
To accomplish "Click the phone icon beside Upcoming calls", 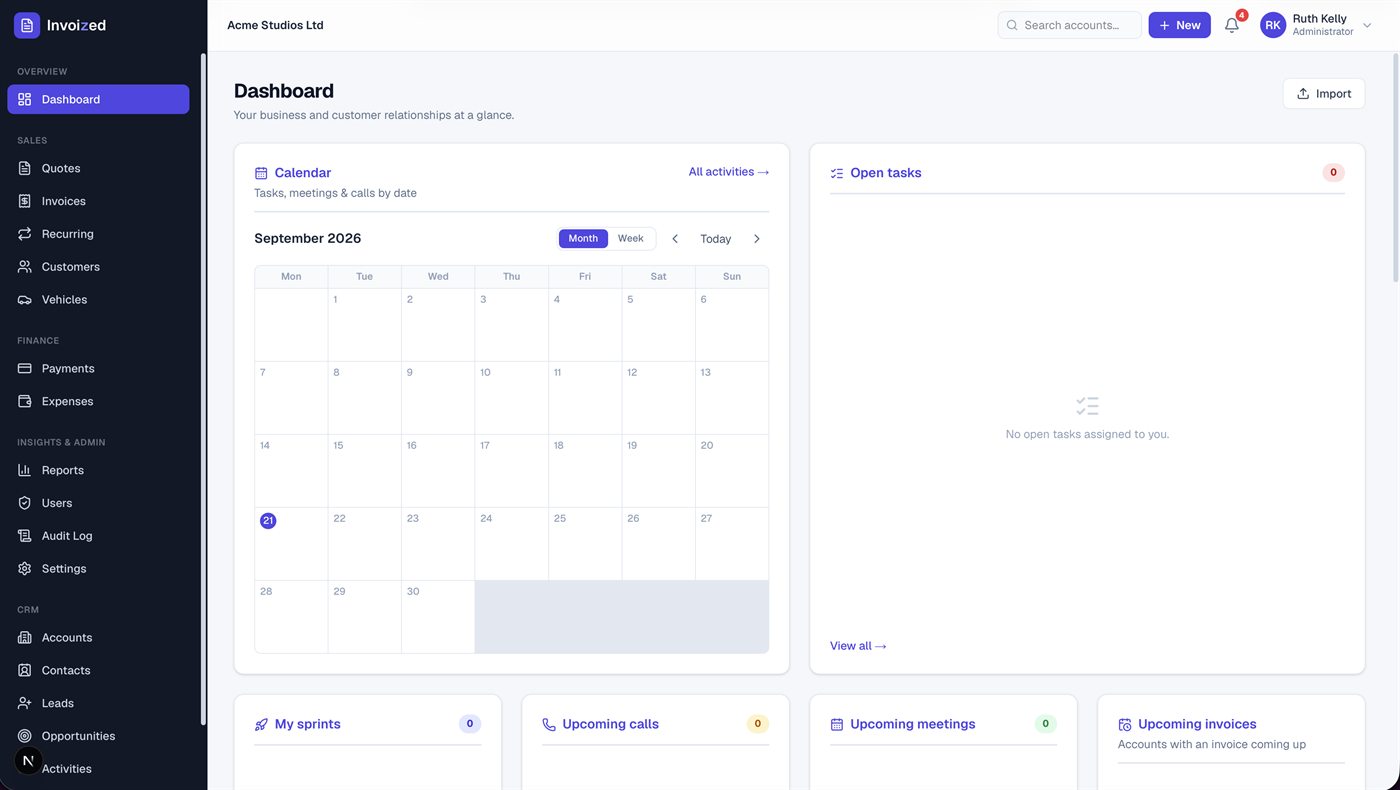I will [549, 724].
